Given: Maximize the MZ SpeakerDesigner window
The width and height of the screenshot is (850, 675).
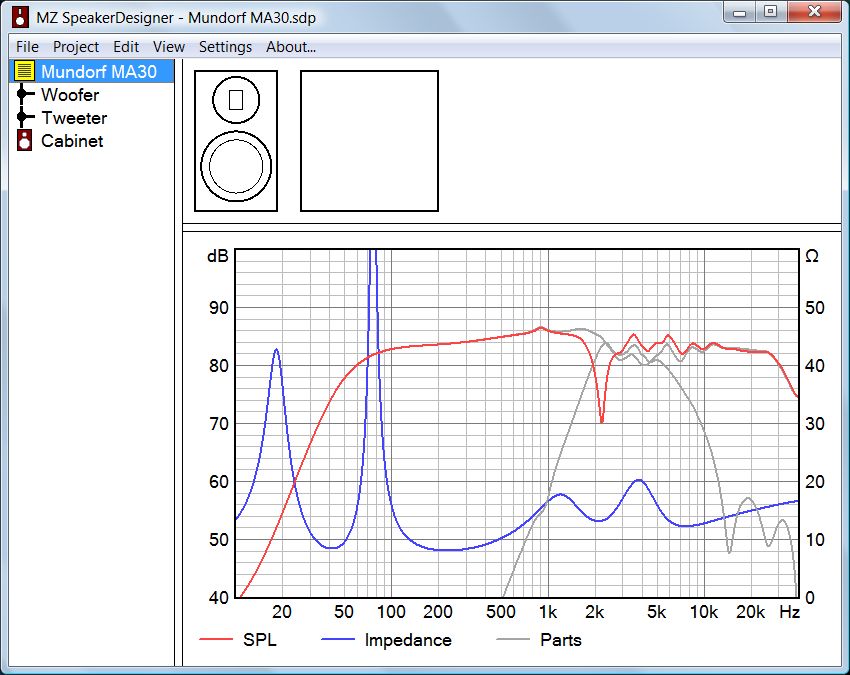Looking at the screenshot, I should point(770,12).
